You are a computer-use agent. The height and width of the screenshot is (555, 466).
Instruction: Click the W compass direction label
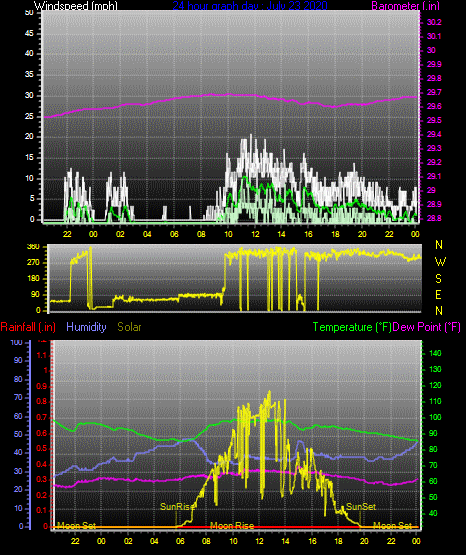click(x=440, y=262)
